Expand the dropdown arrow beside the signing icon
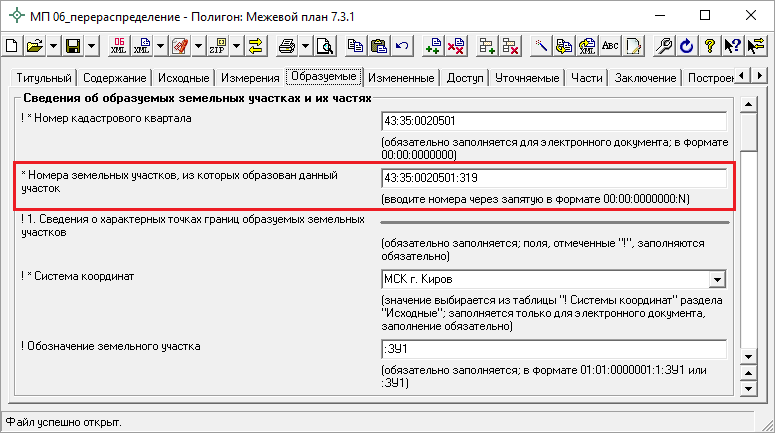This screenshot has height=433, width=775. pyautogui.click(x=198, y=46)
